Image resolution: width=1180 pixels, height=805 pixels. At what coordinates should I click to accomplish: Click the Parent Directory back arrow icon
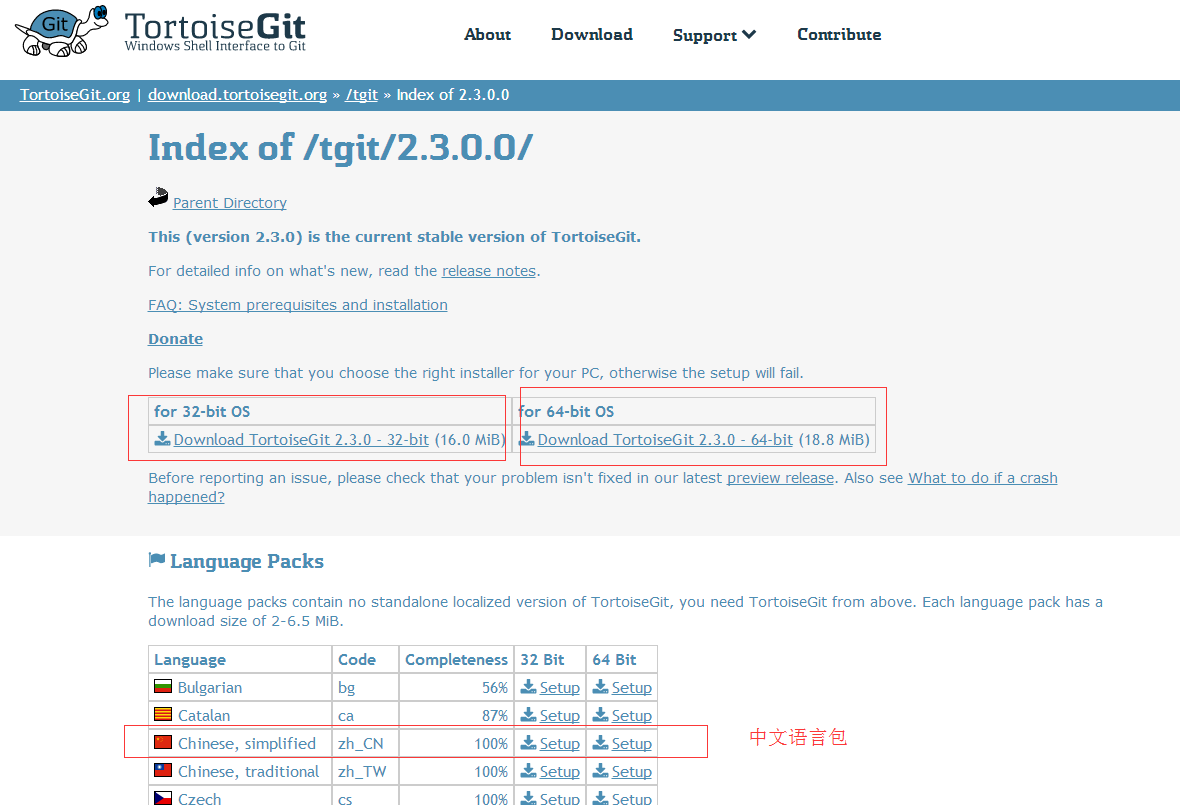tap(158, 198)
